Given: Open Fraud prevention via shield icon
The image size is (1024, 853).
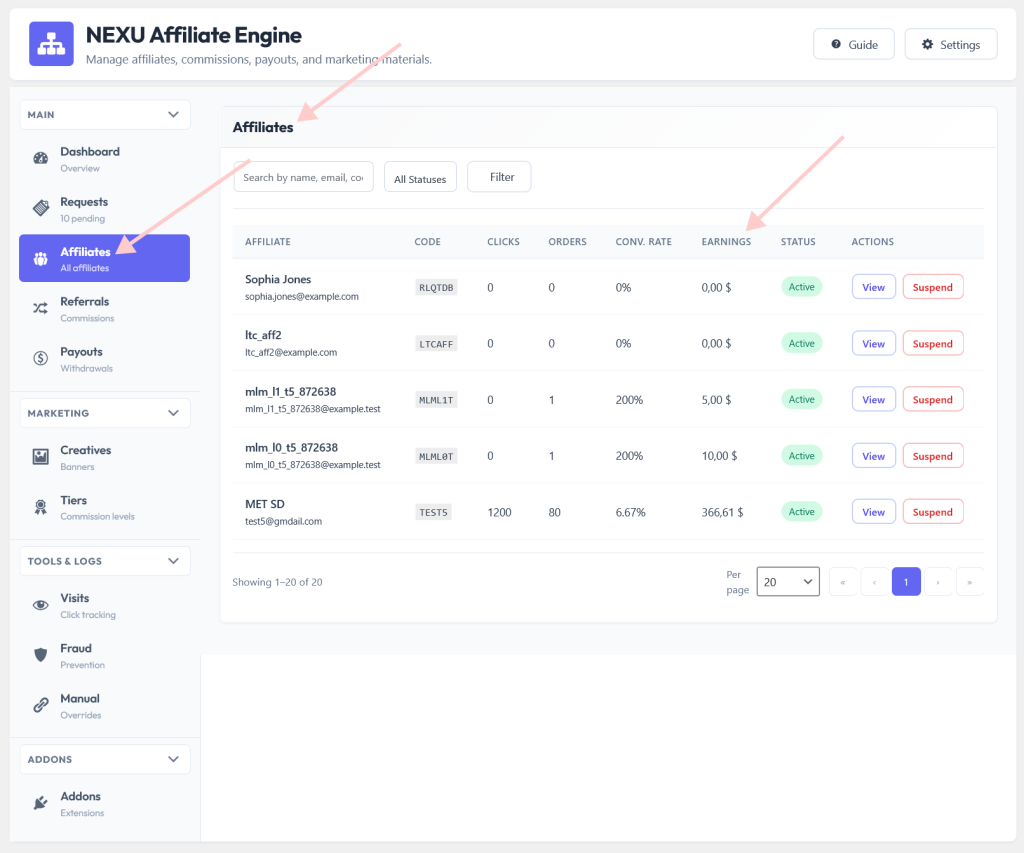Looking at the screenshot, I should coord(40,654).
